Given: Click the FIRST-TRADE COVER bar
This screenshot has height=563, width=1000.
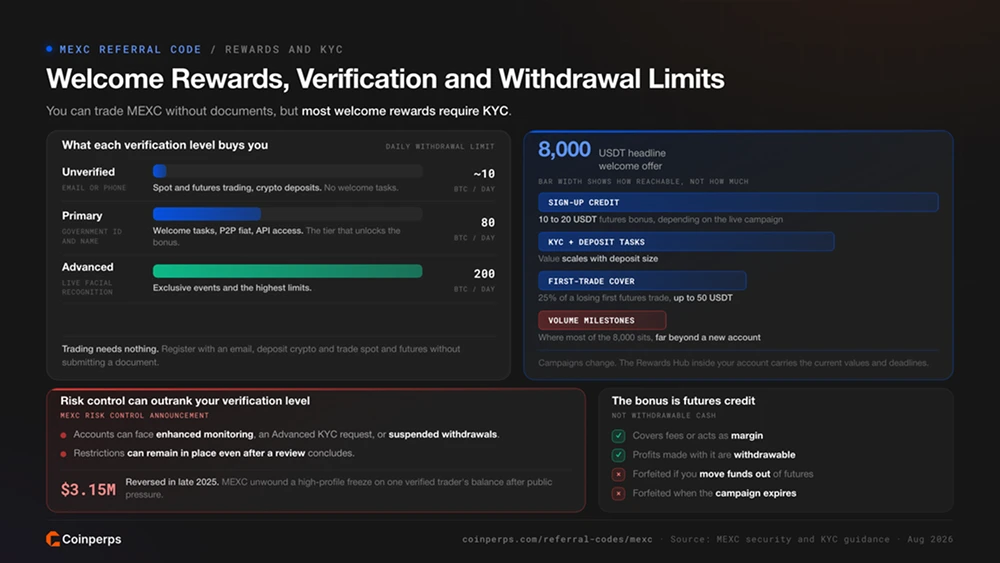Looking at the screenshot, I should point(642,281).
